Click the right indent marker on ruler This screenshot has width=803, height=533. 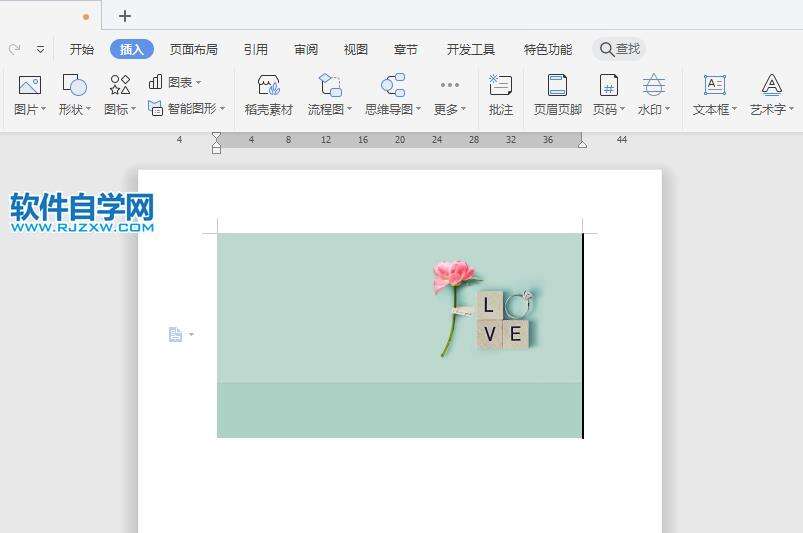pyautogui.click(x=582, y=143)
